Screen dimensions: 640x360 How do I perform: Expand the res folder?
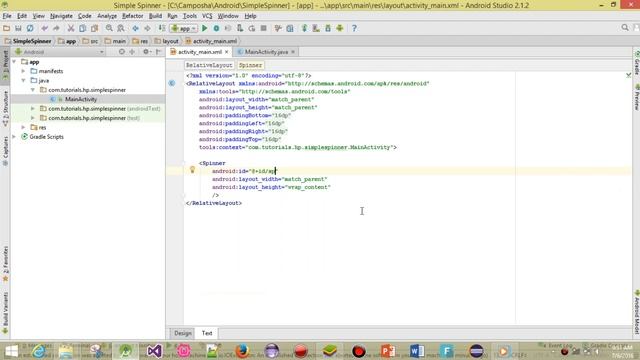coord(23,127)
